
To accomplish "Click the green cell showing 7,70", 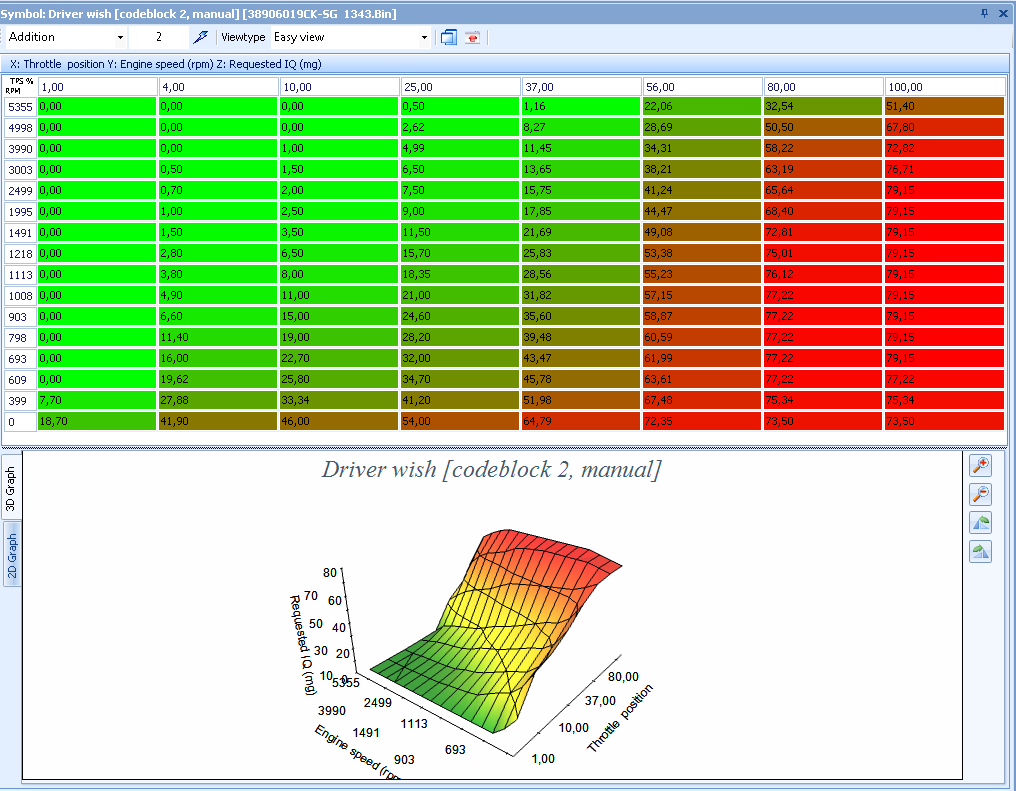I will [x=97, y=401].
